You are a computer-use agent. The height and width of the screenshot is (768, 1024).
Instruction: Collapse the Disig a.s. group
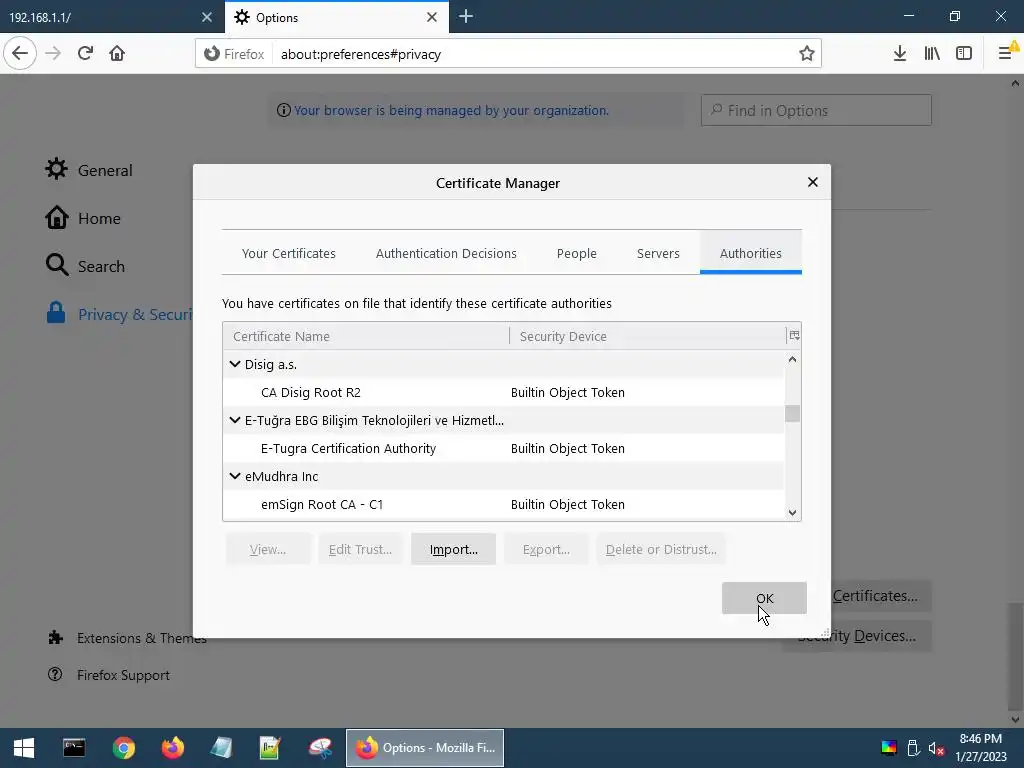235,364
